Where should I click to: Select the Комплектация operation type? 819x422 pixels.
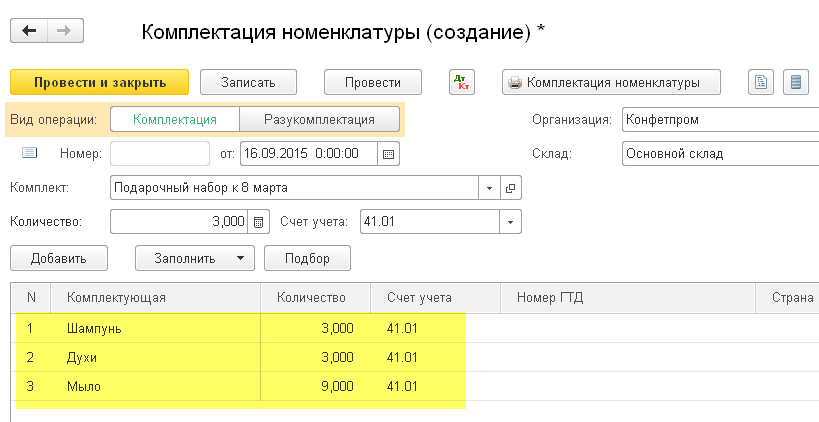click(x=175, y=119)
